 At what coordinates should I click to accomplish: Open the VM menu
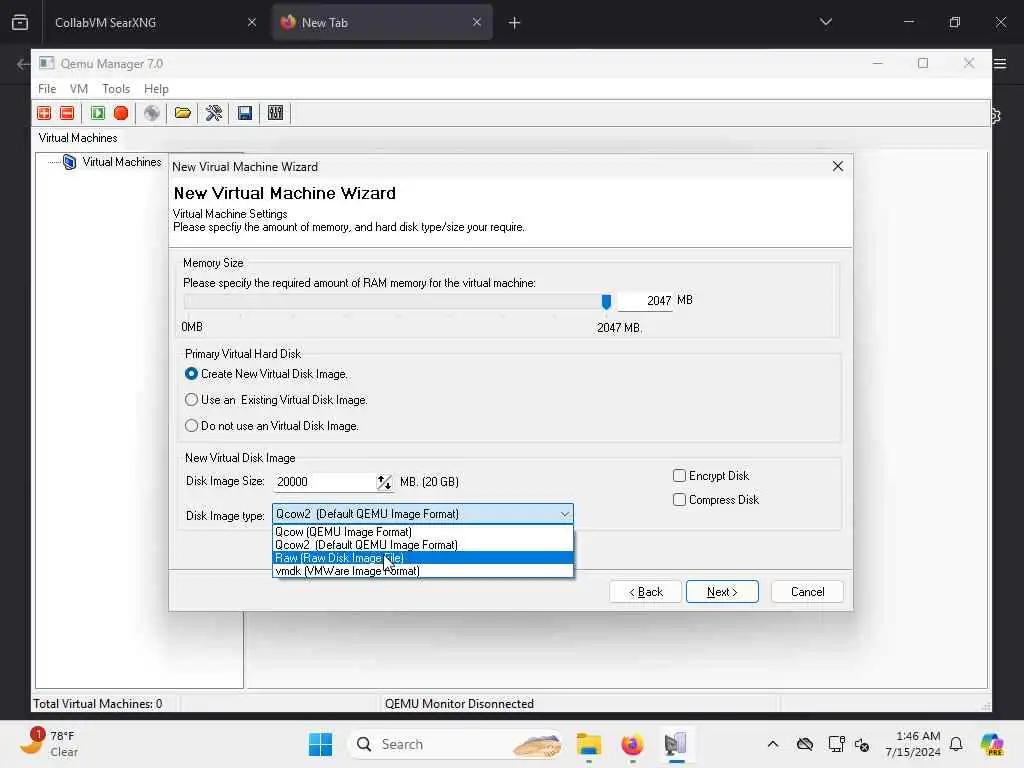(79, 89)
